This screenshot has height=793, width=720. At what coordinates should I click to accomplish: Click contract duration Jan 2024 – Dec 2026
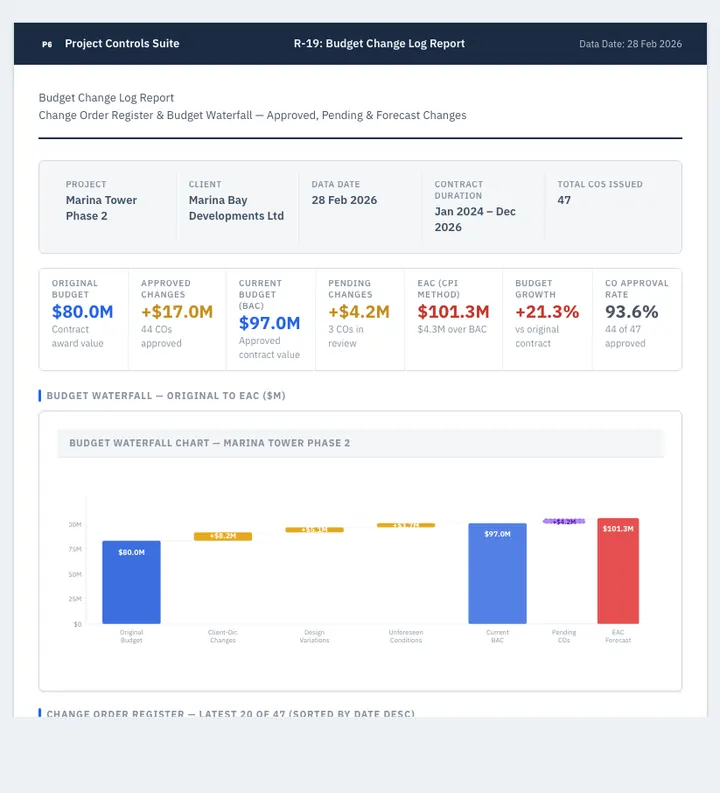475,219
